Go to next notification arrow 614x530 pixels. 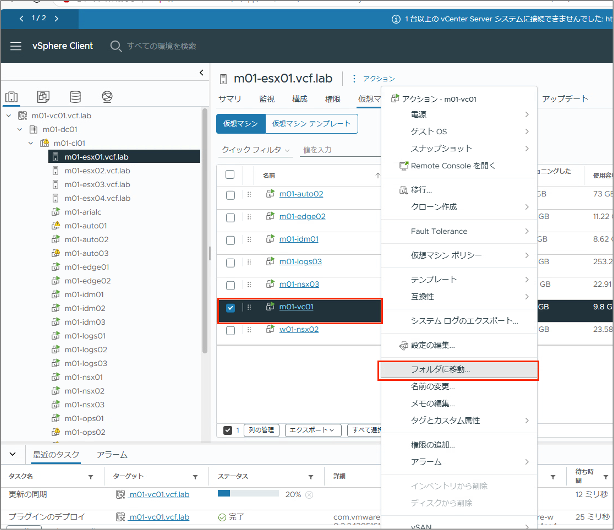[x=57, y=18]
